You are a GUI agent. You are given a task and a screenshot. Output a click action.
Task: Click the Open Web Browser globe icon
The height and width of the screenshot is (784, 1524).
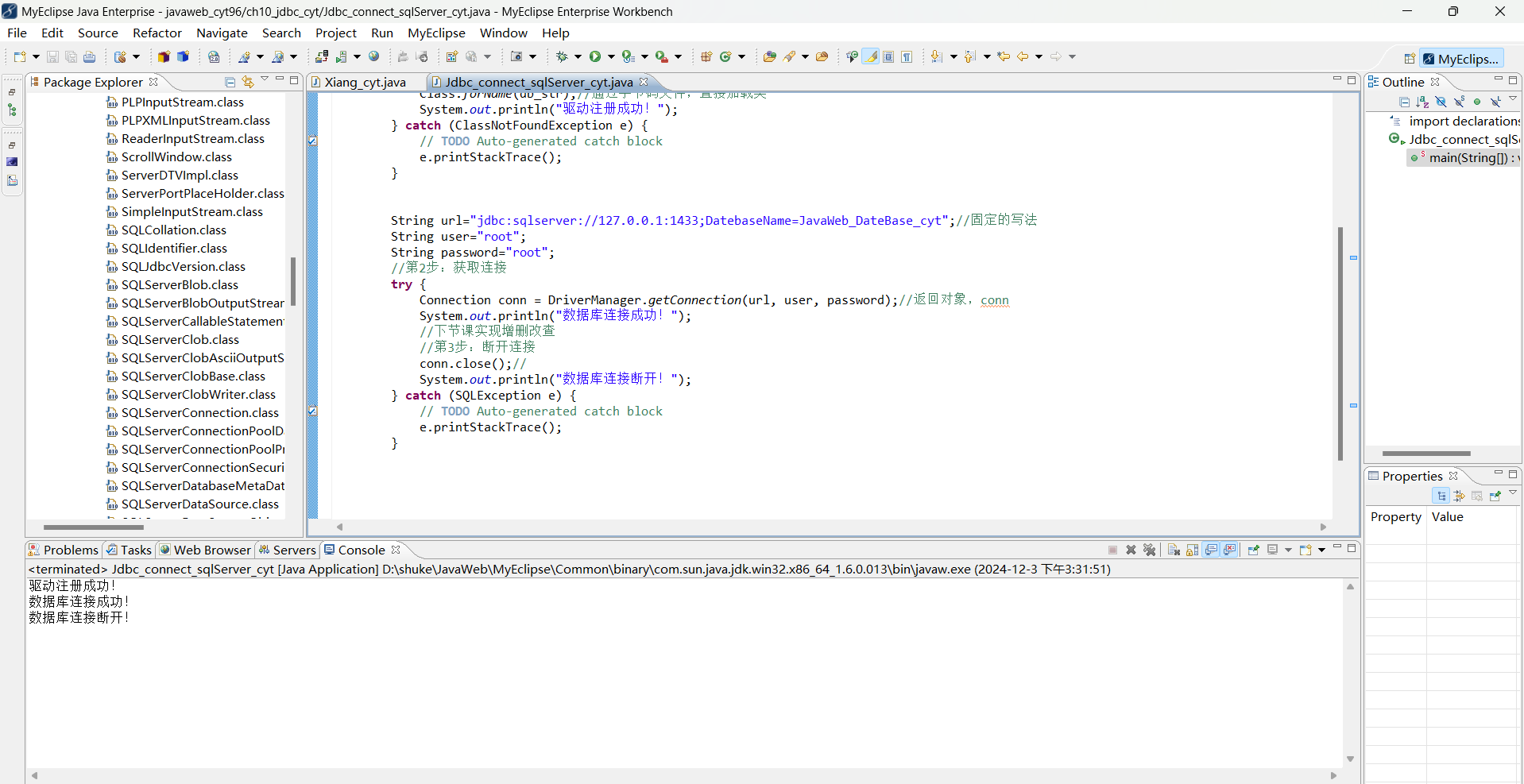click(373, 56)
